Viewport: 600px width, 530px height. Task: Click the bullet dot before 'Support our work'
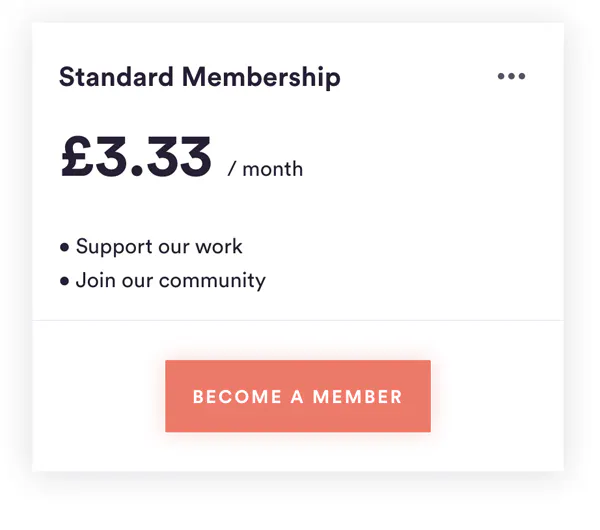pos(65,248)
